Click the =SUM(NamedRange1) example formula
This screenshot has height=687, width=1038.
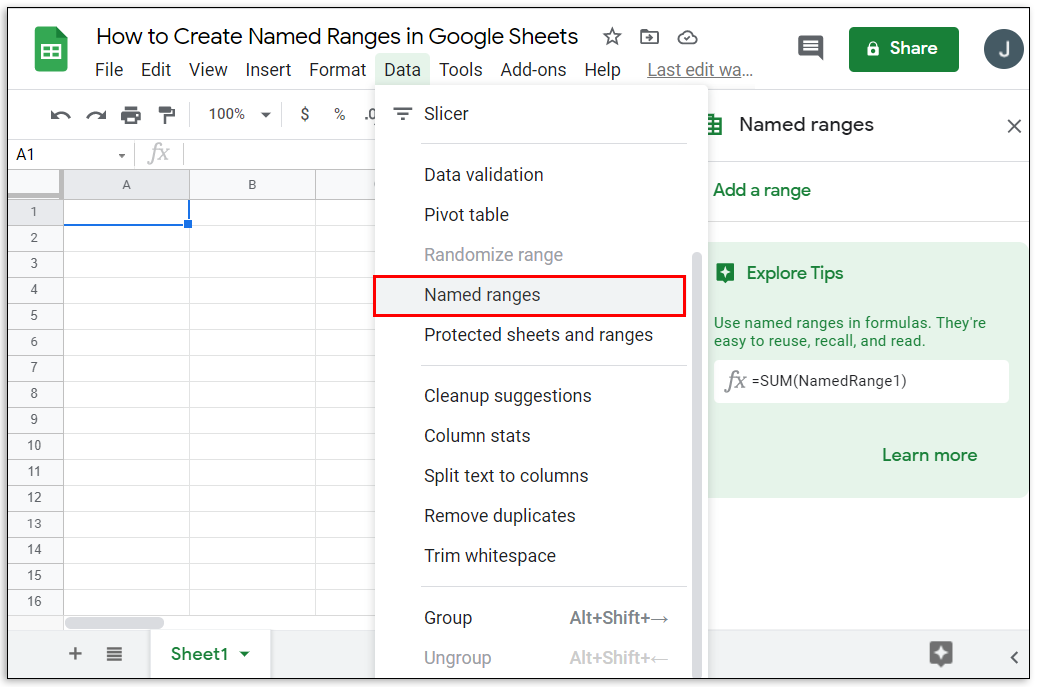click(861, 381)
